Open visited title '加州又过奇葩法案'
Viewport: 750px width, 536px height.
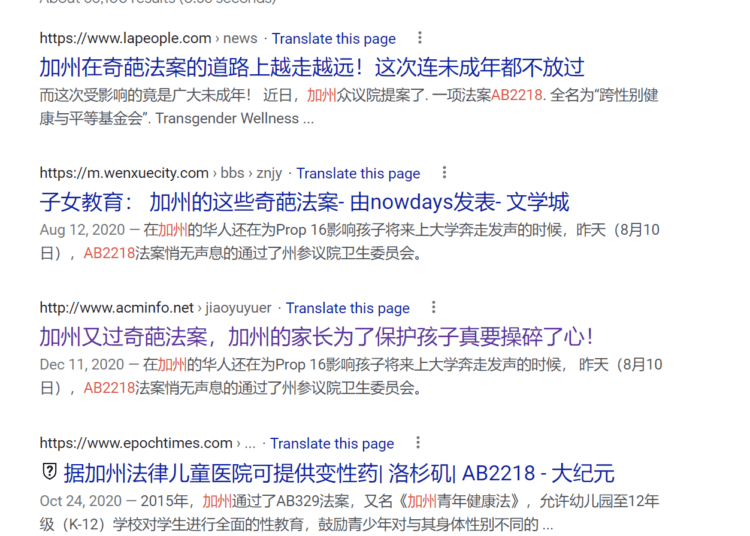coord(317,337)
